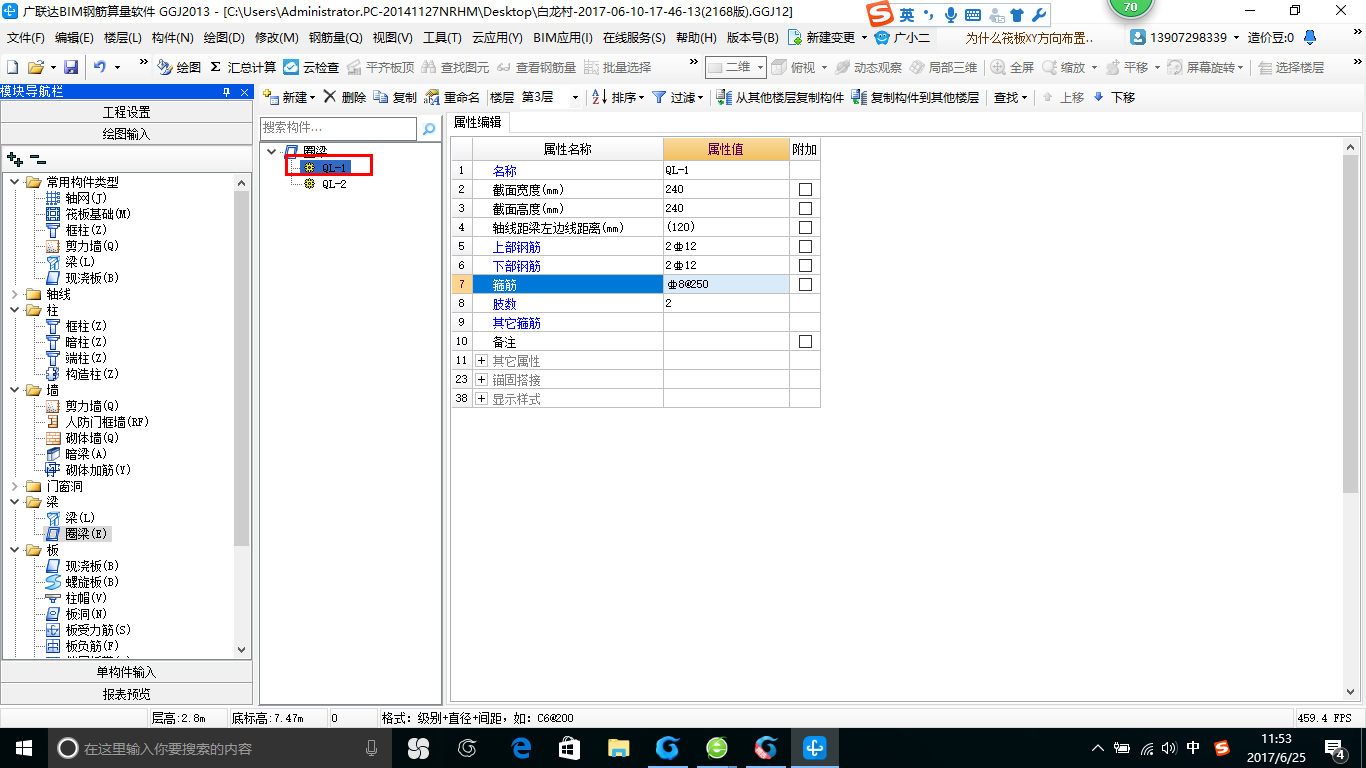Click 新建 new component button
The image size is (1366, 768).
[289, 97]
